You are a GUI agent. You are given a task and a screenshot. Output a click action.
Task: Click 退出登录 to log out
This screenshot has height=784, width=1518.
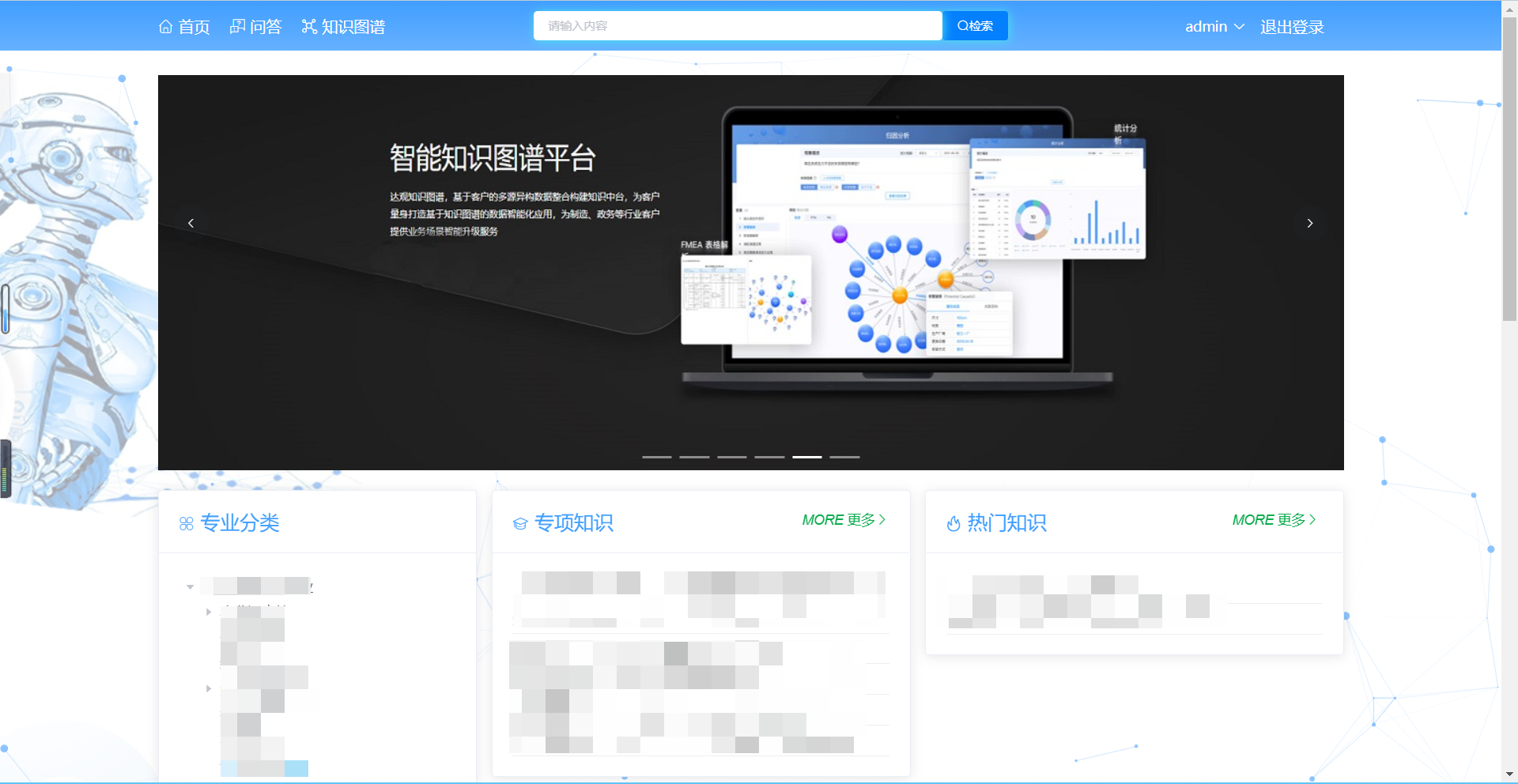click(x=1292, y=27)
